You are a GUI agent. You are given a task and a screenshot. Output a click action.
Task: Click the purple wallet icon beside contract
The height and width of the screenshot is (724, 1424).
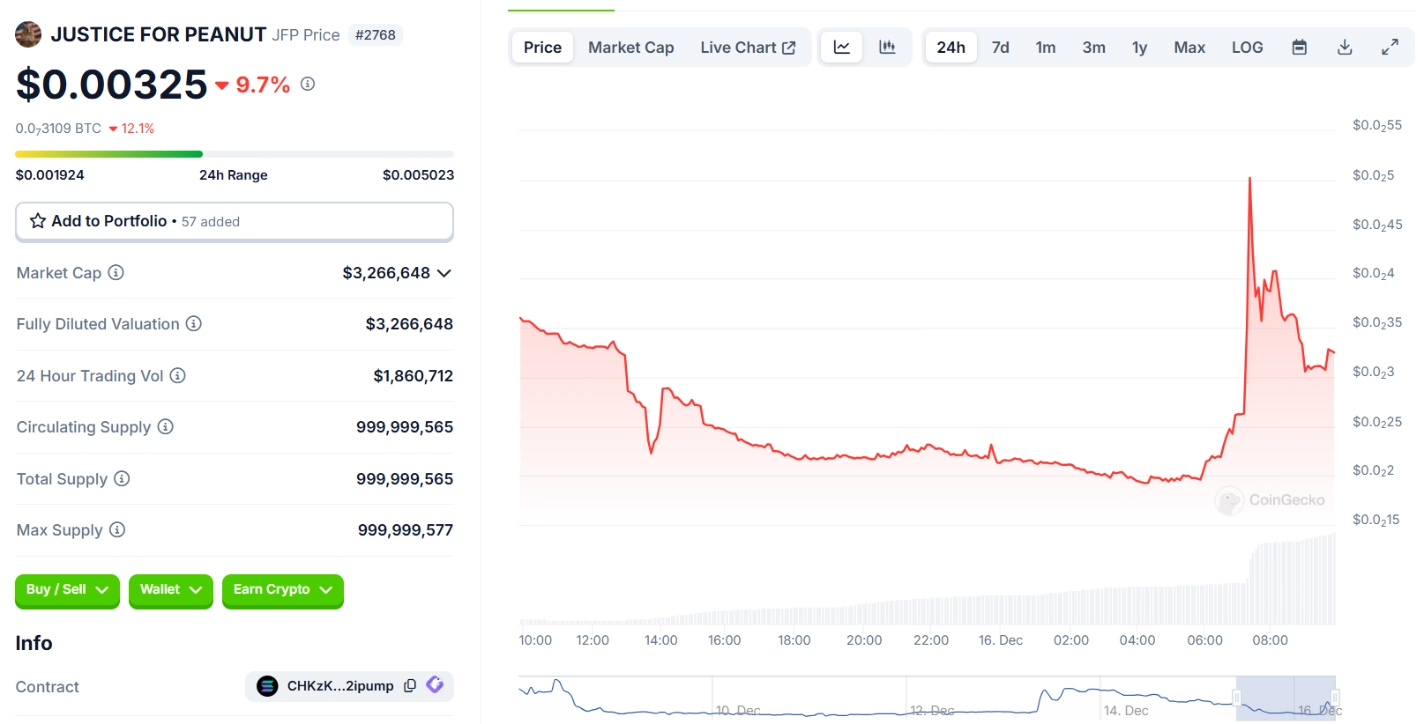[x=435, y=686]
